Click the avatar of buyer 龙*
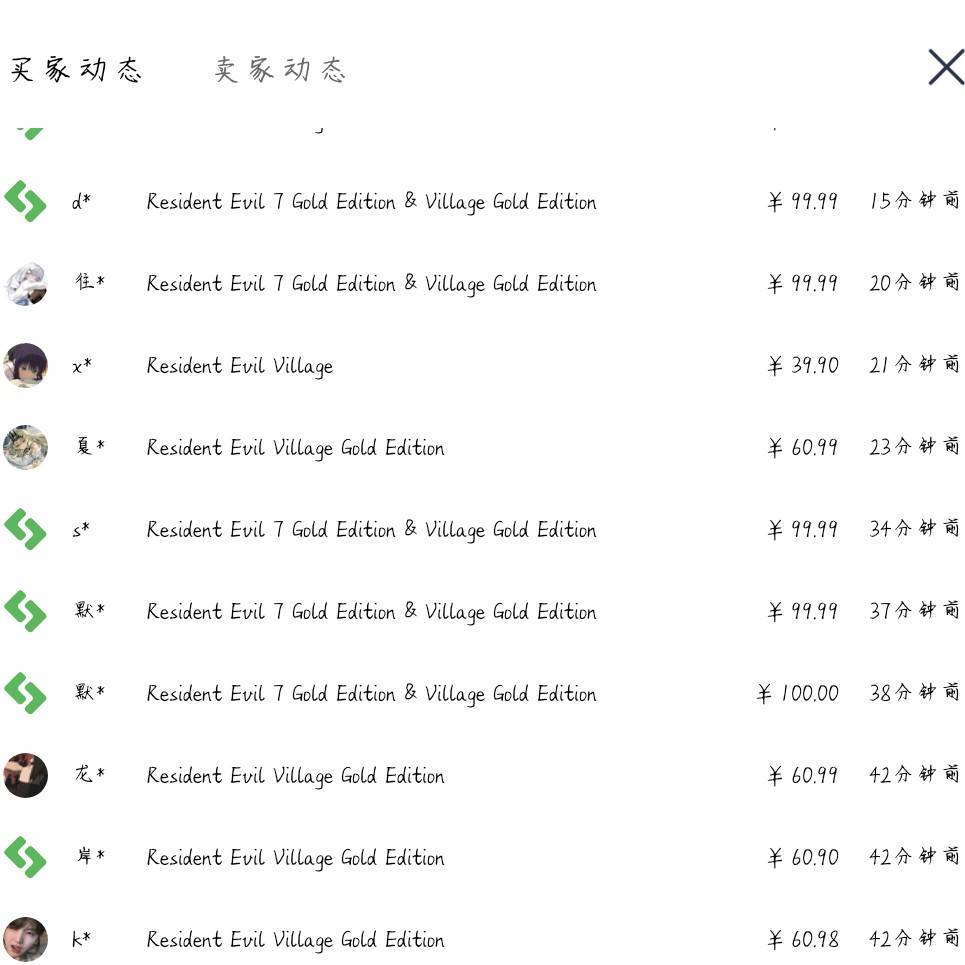 pos(25,775)
